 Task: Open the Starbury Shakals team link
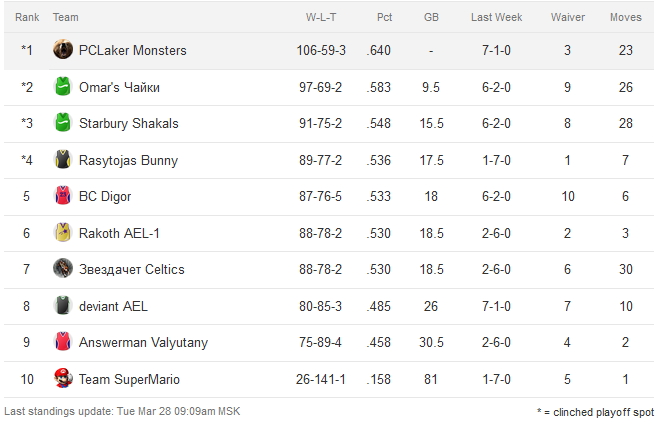tap(128, 124)
